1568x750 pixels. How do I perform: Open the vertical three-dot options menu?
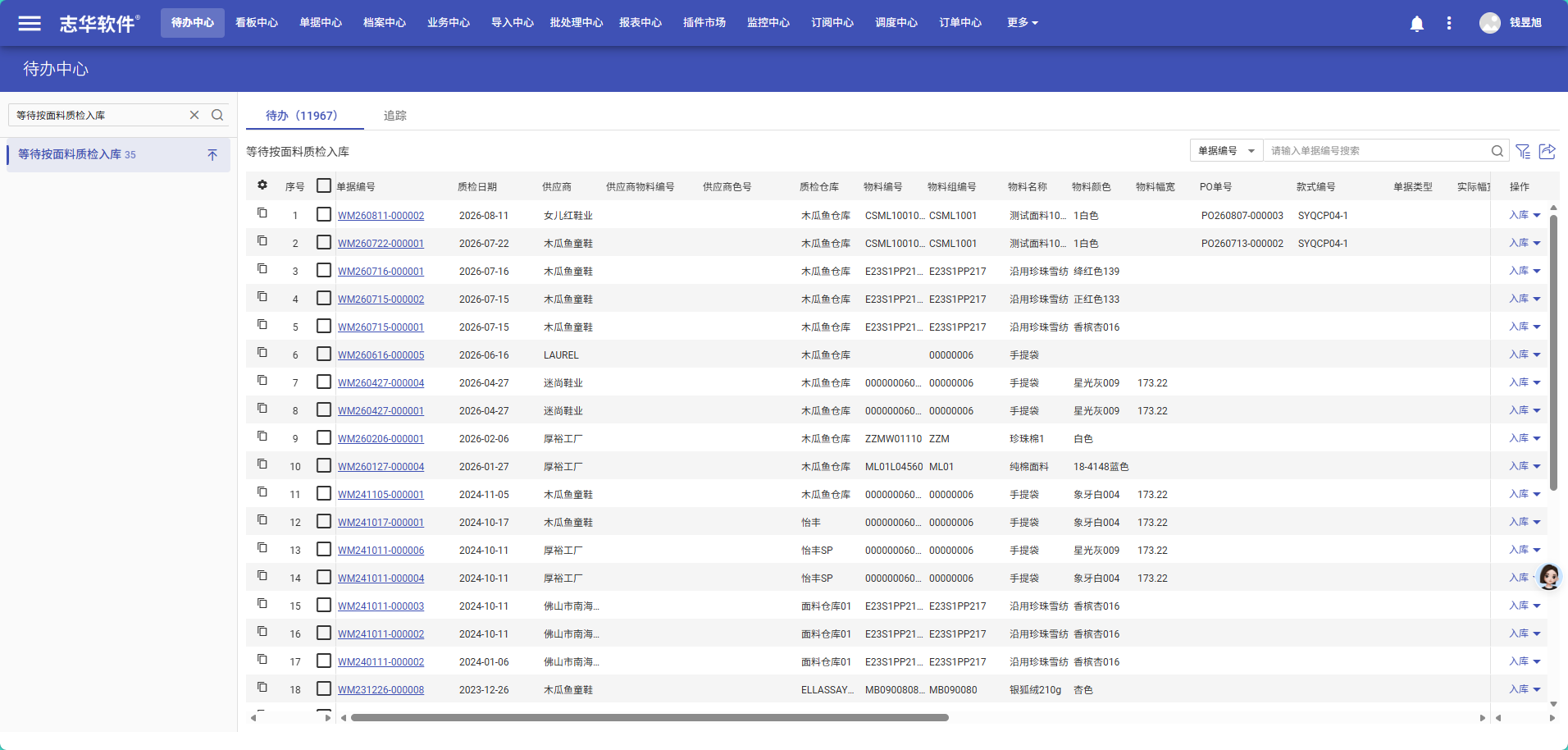pyautogui.click(x=1449, y=23)
